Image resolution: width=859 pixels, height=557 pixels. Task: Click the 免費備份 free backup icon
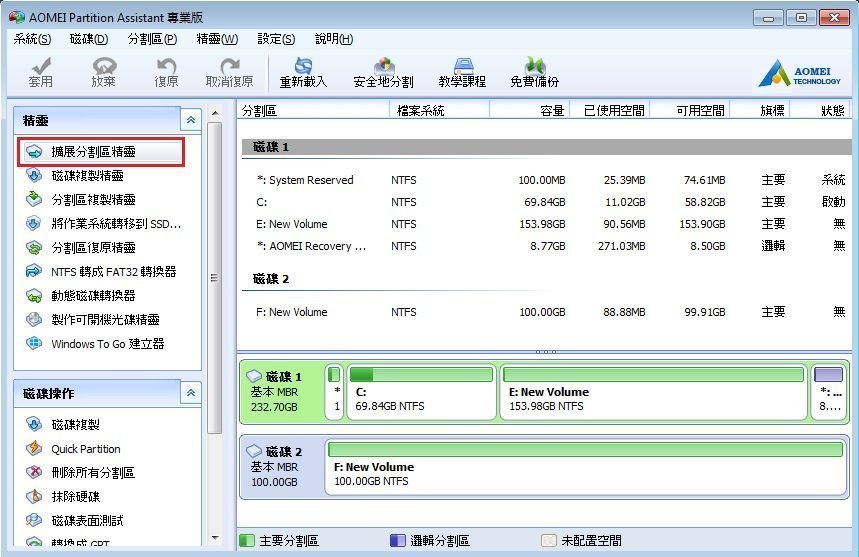(534, 72)
